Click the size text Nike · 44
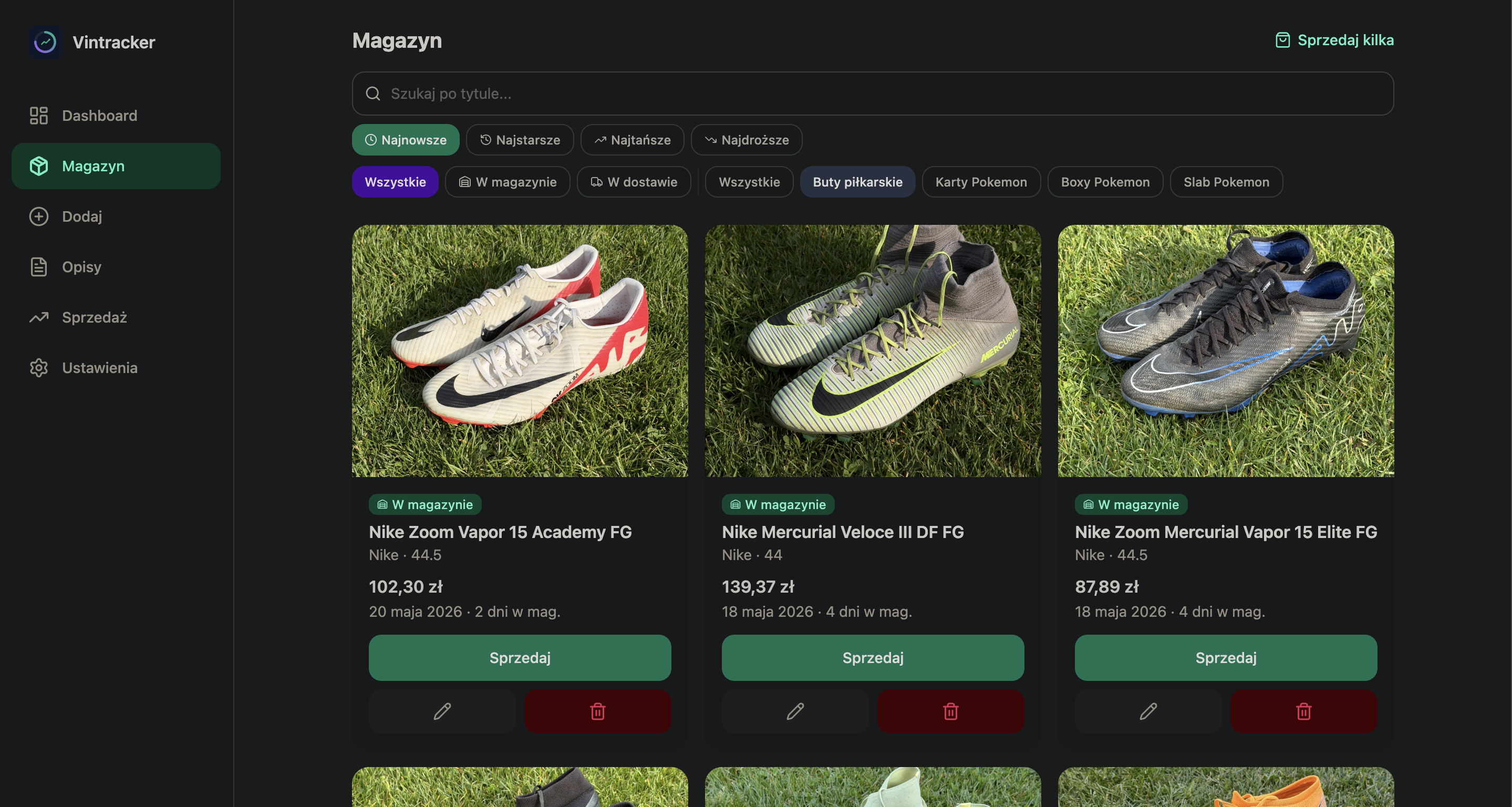Screen dimensions: 1512x807 tap(752, 555)
